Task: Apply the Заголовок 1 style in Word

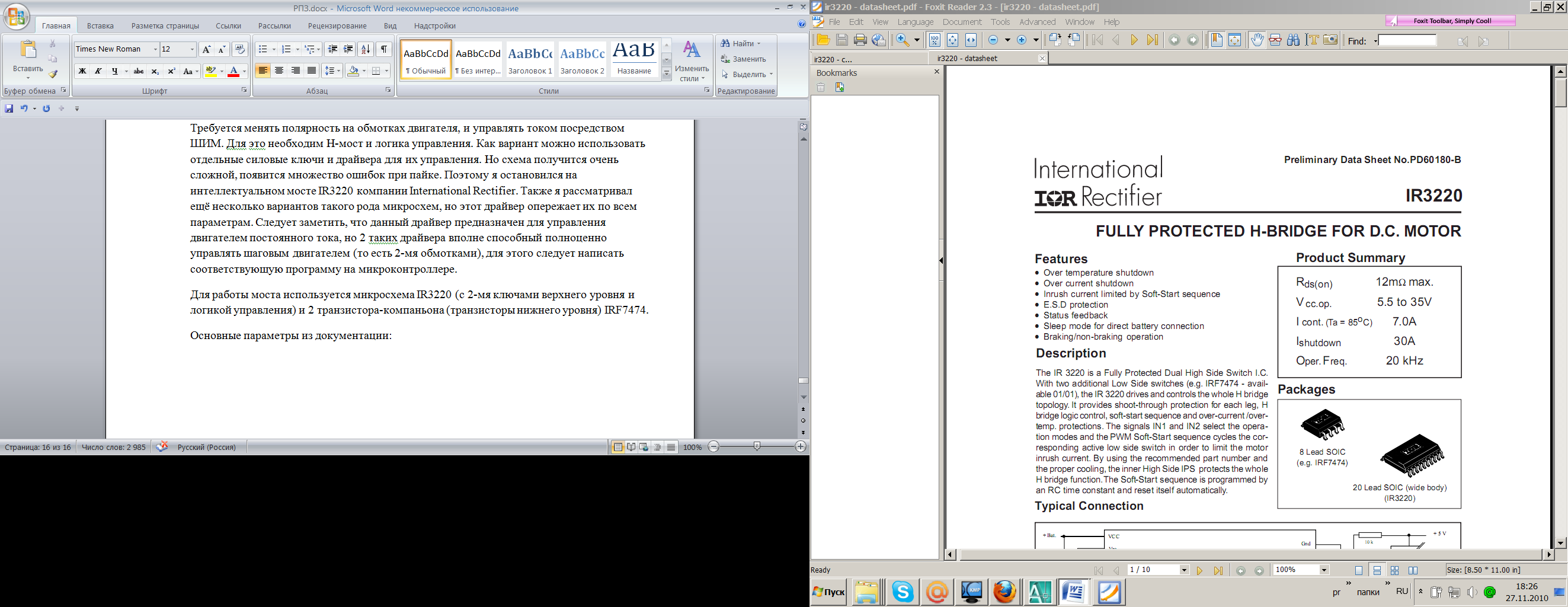Action: (x=530, y=59)
